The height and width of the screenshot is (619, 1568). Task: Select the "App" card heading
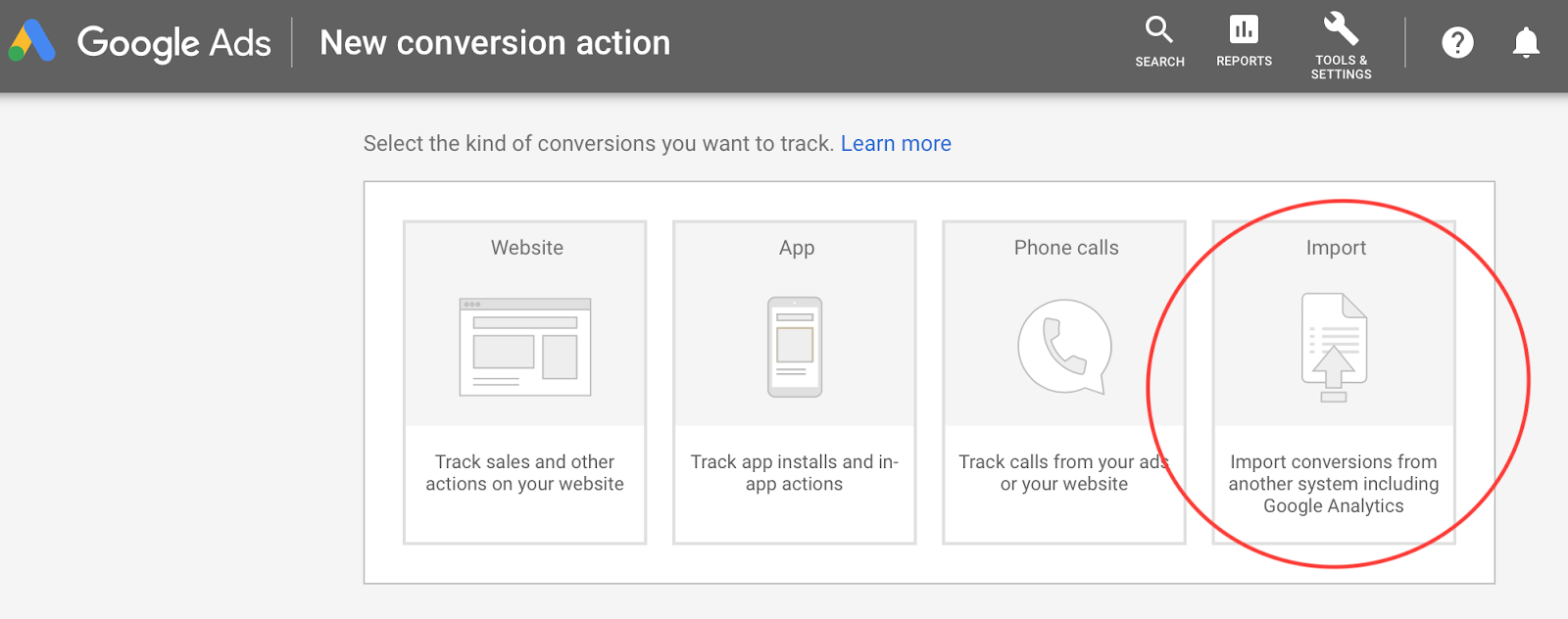(x=797, y=248)
